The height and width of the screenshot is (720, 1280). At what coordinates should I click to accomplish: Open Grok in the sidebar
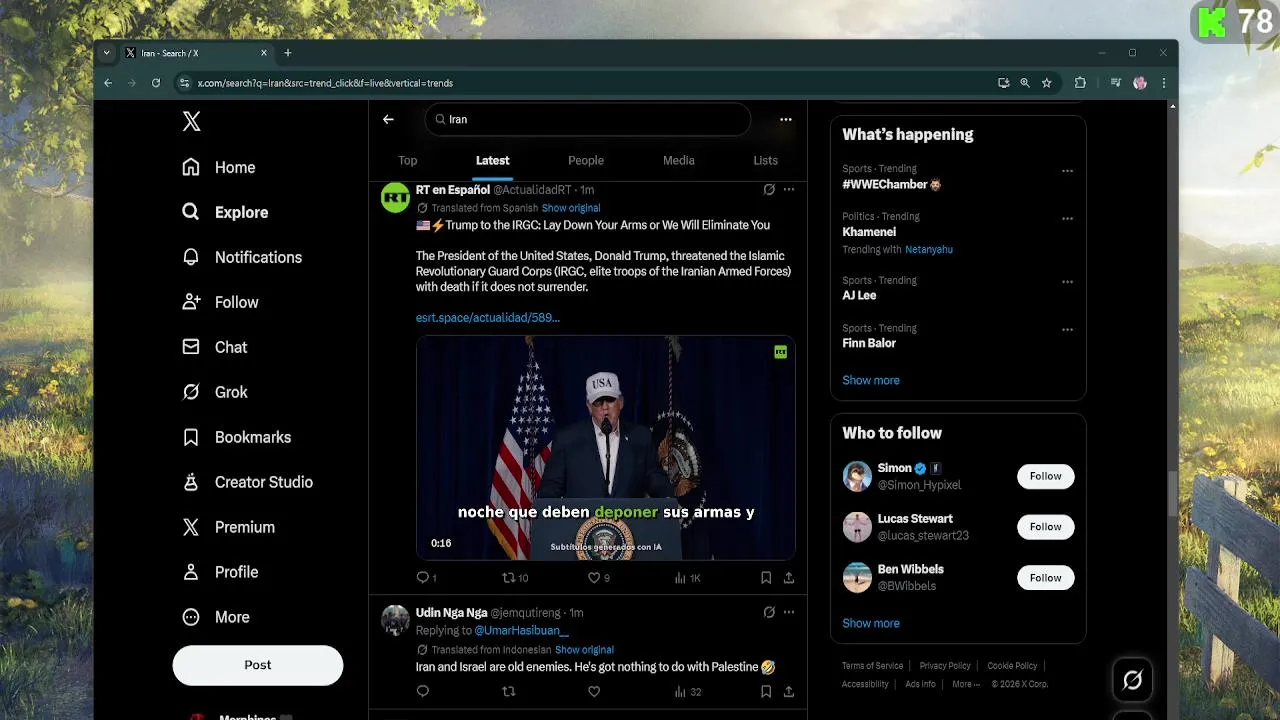tap(214, 392)
